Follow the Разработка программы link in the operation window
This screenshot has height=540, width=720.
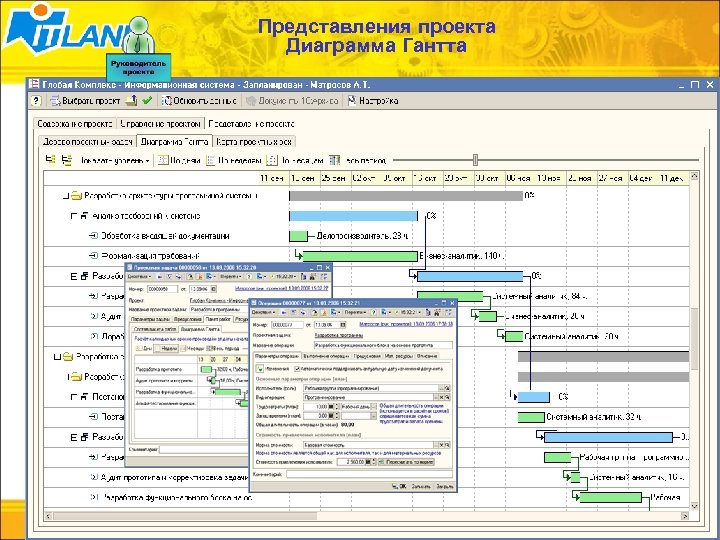338,336
